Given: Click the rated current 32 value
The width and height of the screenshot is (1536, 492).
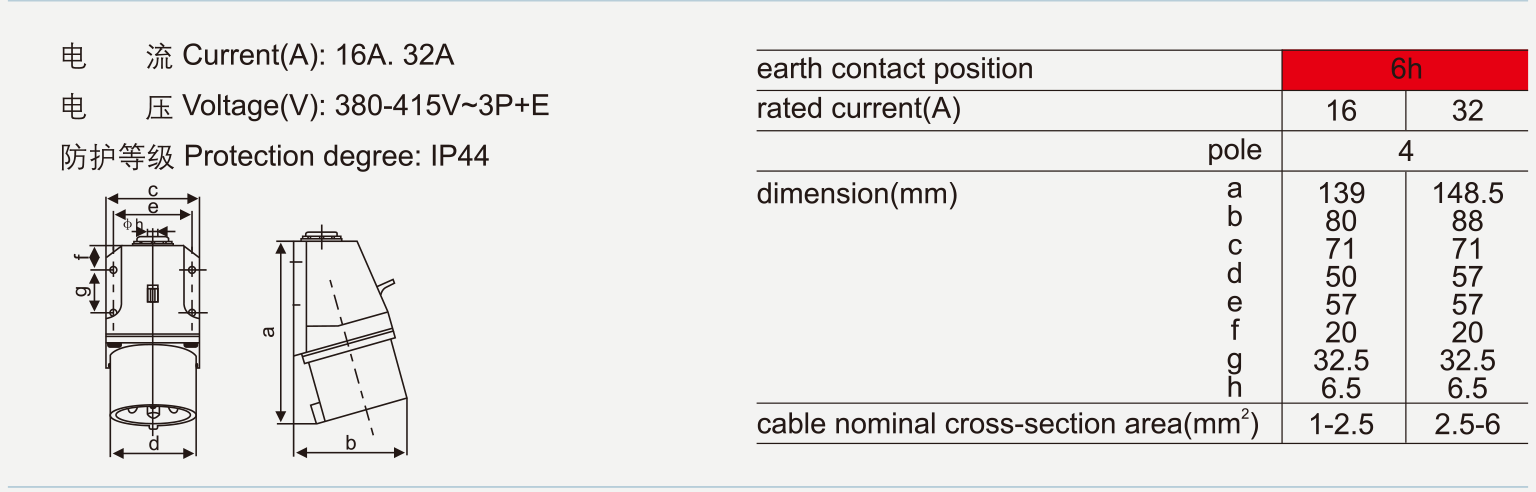Looking at the screenshot, I should point(1467,110).
